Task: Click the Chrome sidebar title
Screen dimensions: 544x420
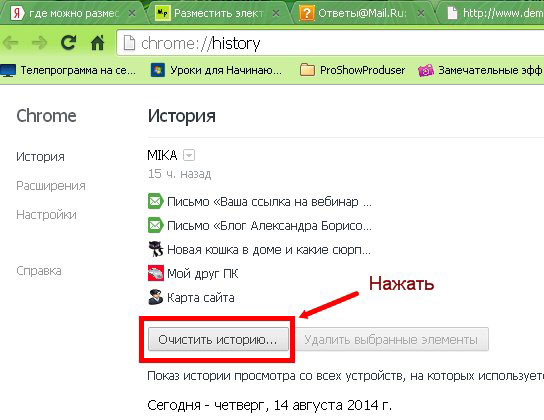Action: coord(46,115)
